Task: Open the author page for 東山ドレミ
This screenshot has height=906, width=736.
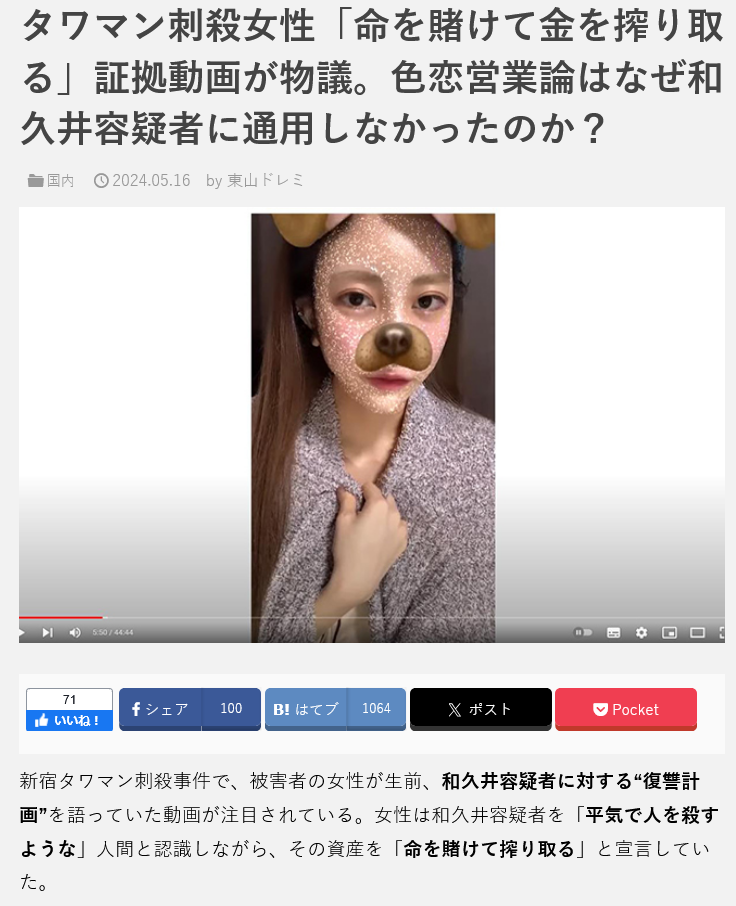Action: 265,181
